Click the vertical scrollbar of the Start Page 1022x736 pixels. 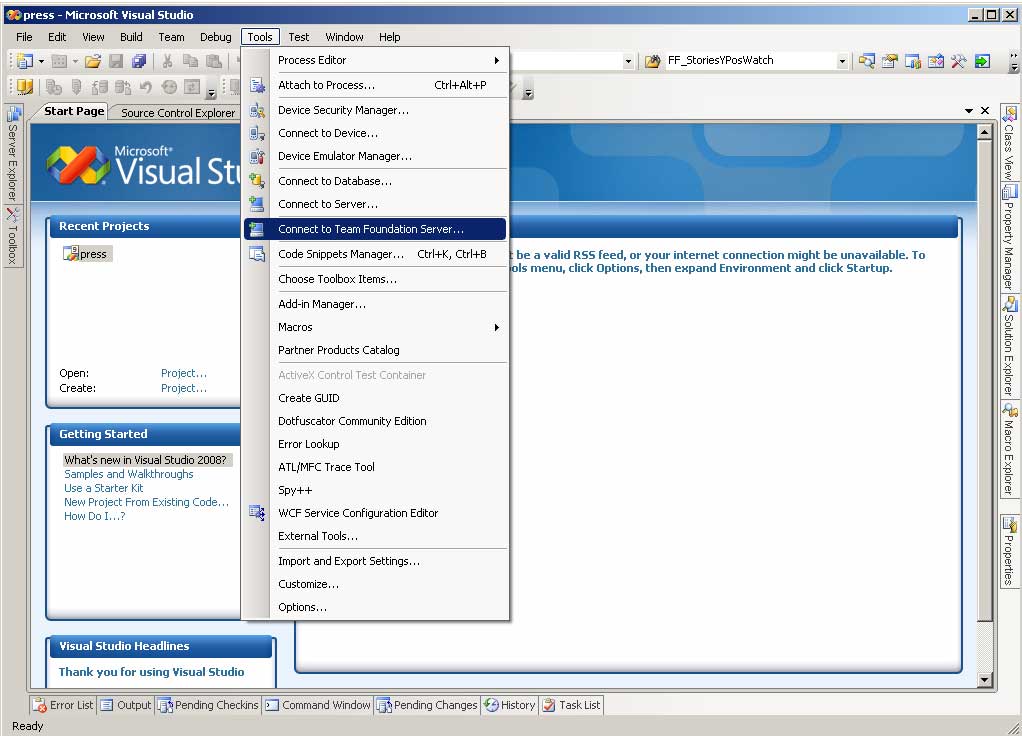click(986, 400)
